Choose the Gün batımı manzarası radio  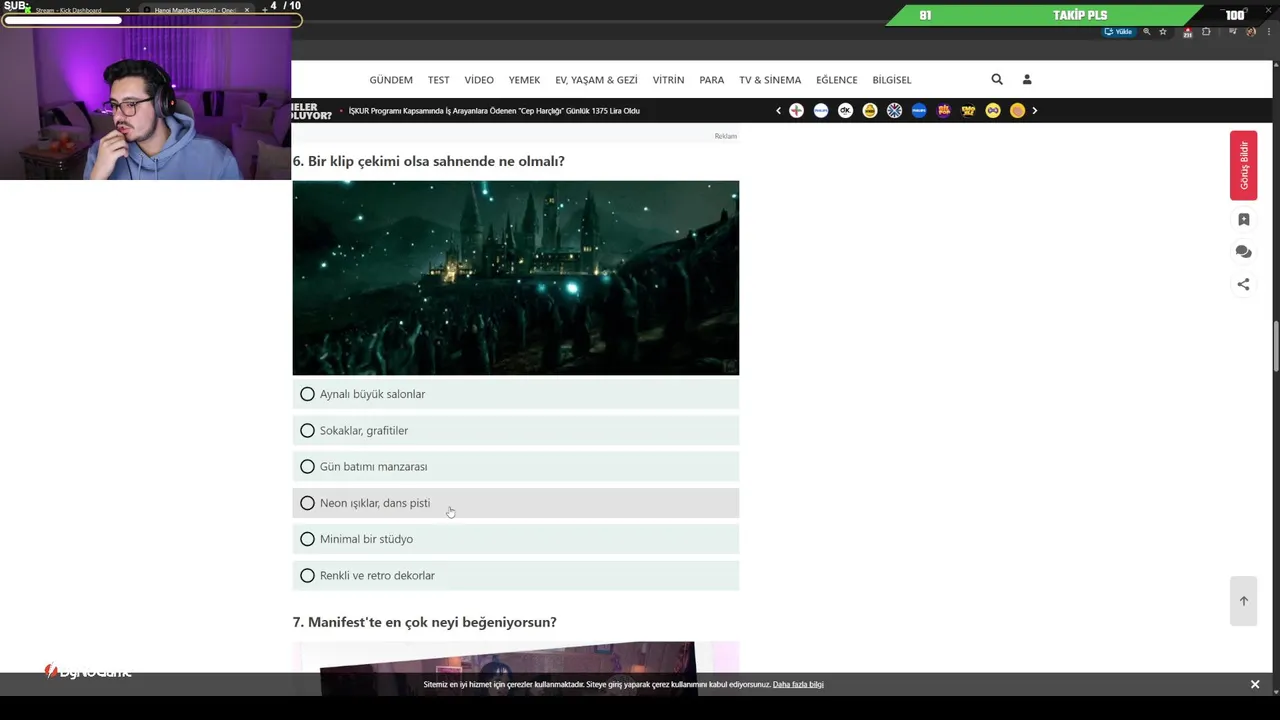click(307, 467)
